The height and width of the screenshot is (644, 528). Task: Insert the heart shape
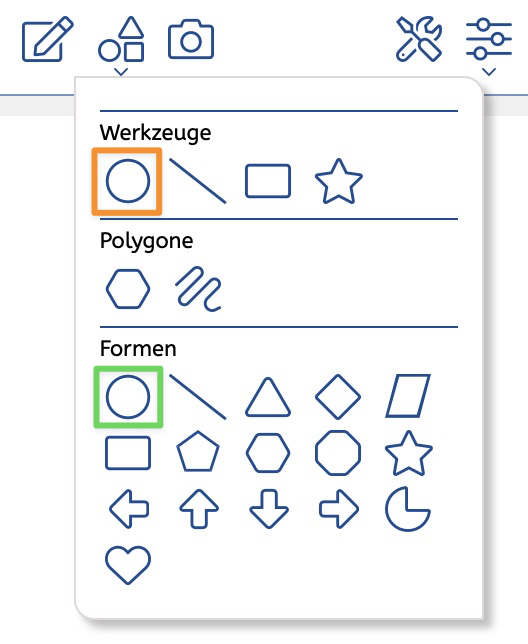point(128,565)
